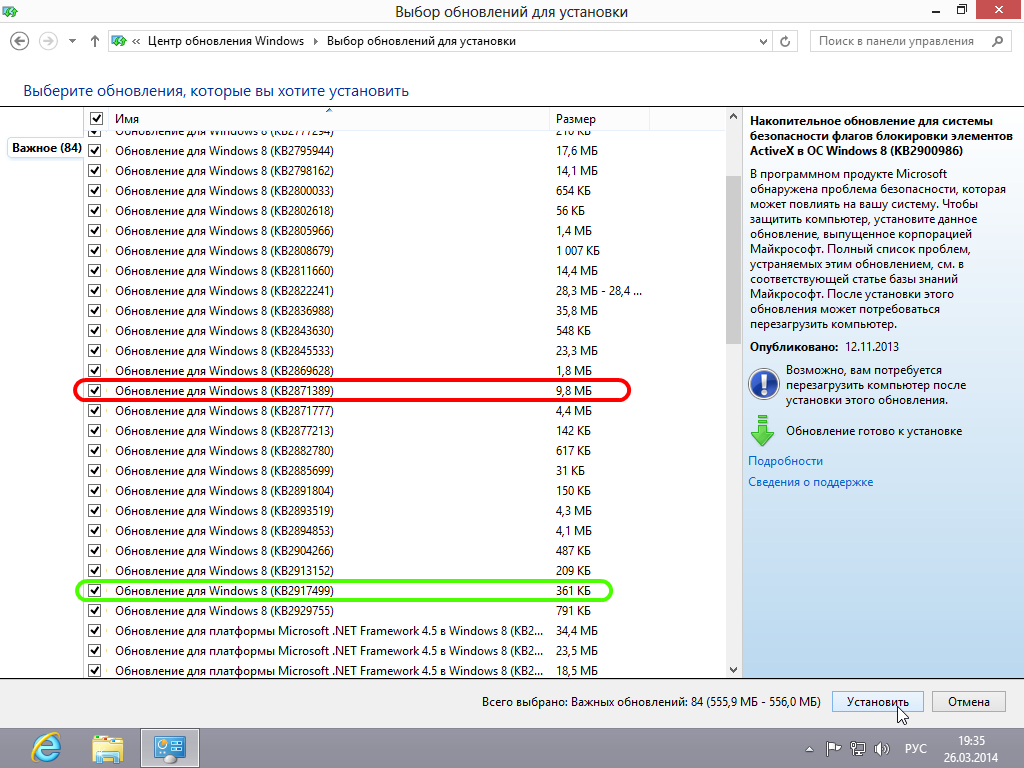Select row 'Обновление для Windows 8 (KB2871777)'
This screenshot has height=768, width=1024.
404,411
